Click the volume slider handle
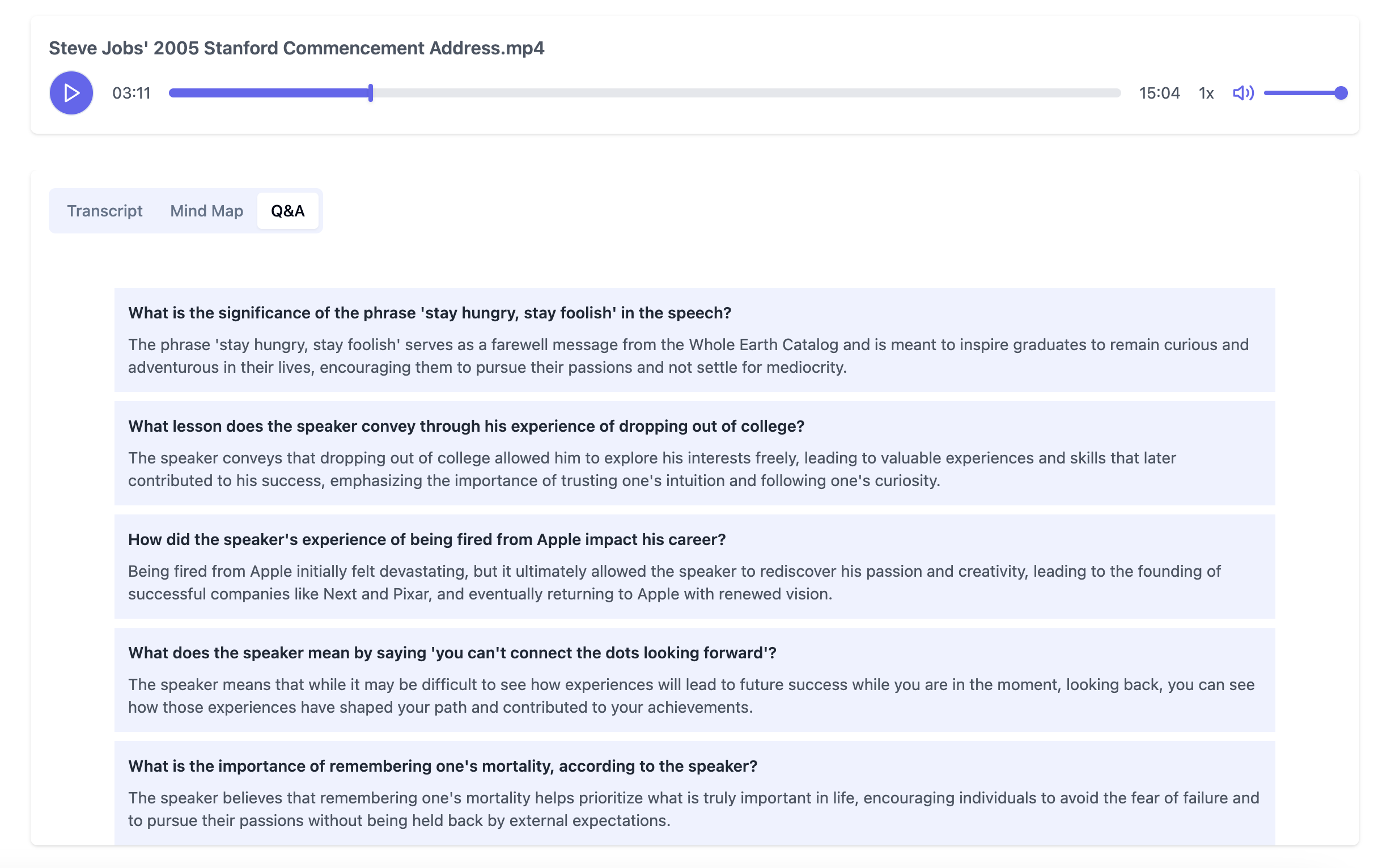This screenshot has width=1391, height=868. click(x=1341, y=93)
